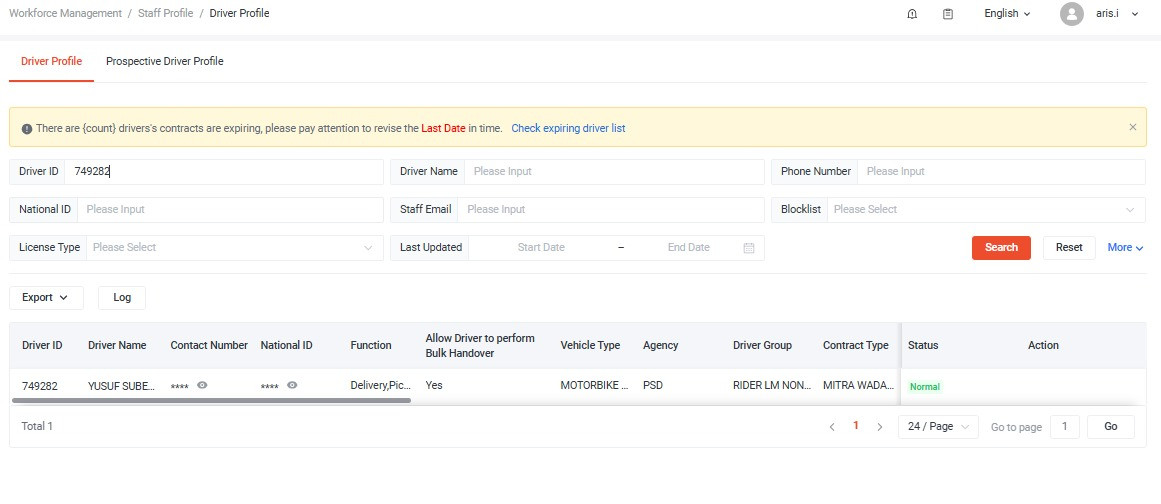Focus the Driver Name input field
This screenshot has height=504, width=1161.
(x=612, y=172)
